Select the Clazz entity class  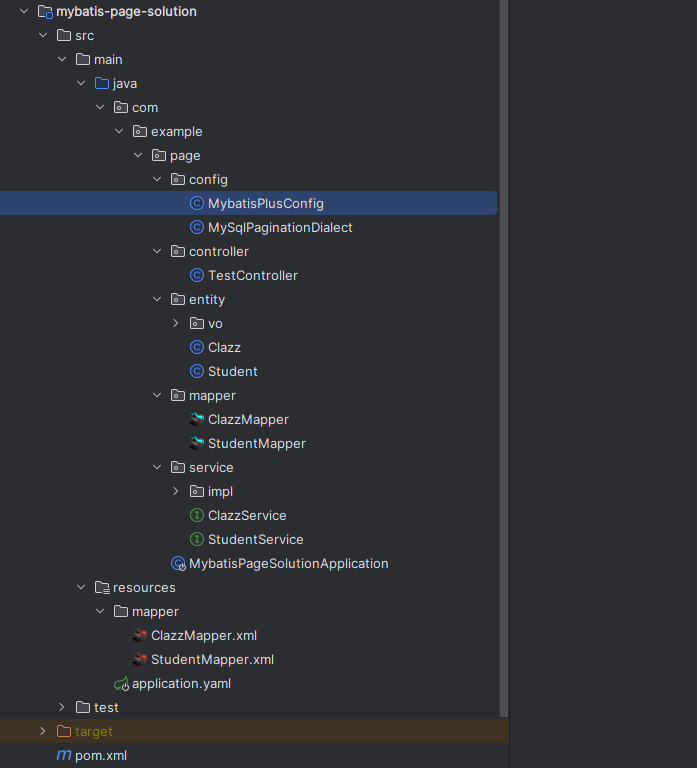click(224, 347)
